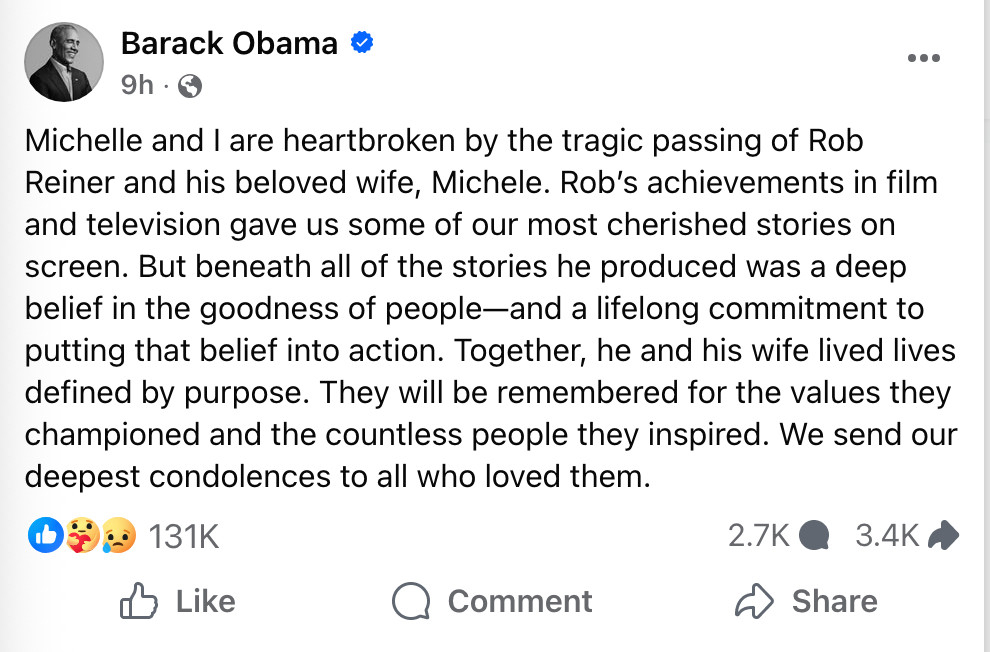Click the blue thumbs-up reaction emoji
990x652 pixels.
46,537
